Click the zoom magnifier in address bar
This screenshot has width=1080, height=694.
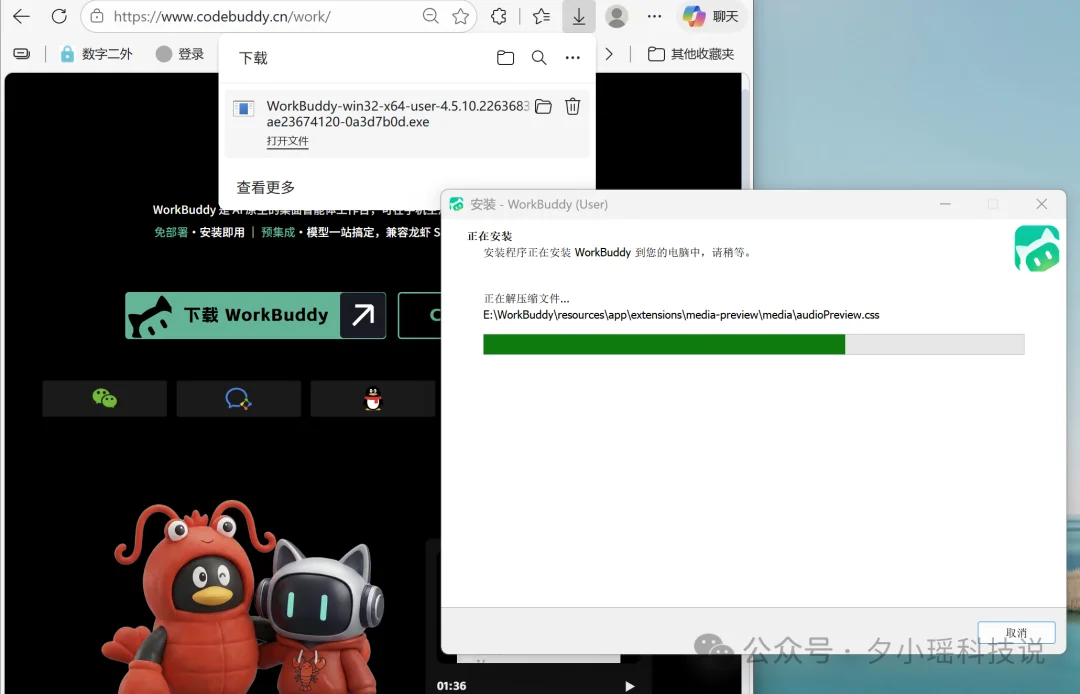[x=430, y=16]
